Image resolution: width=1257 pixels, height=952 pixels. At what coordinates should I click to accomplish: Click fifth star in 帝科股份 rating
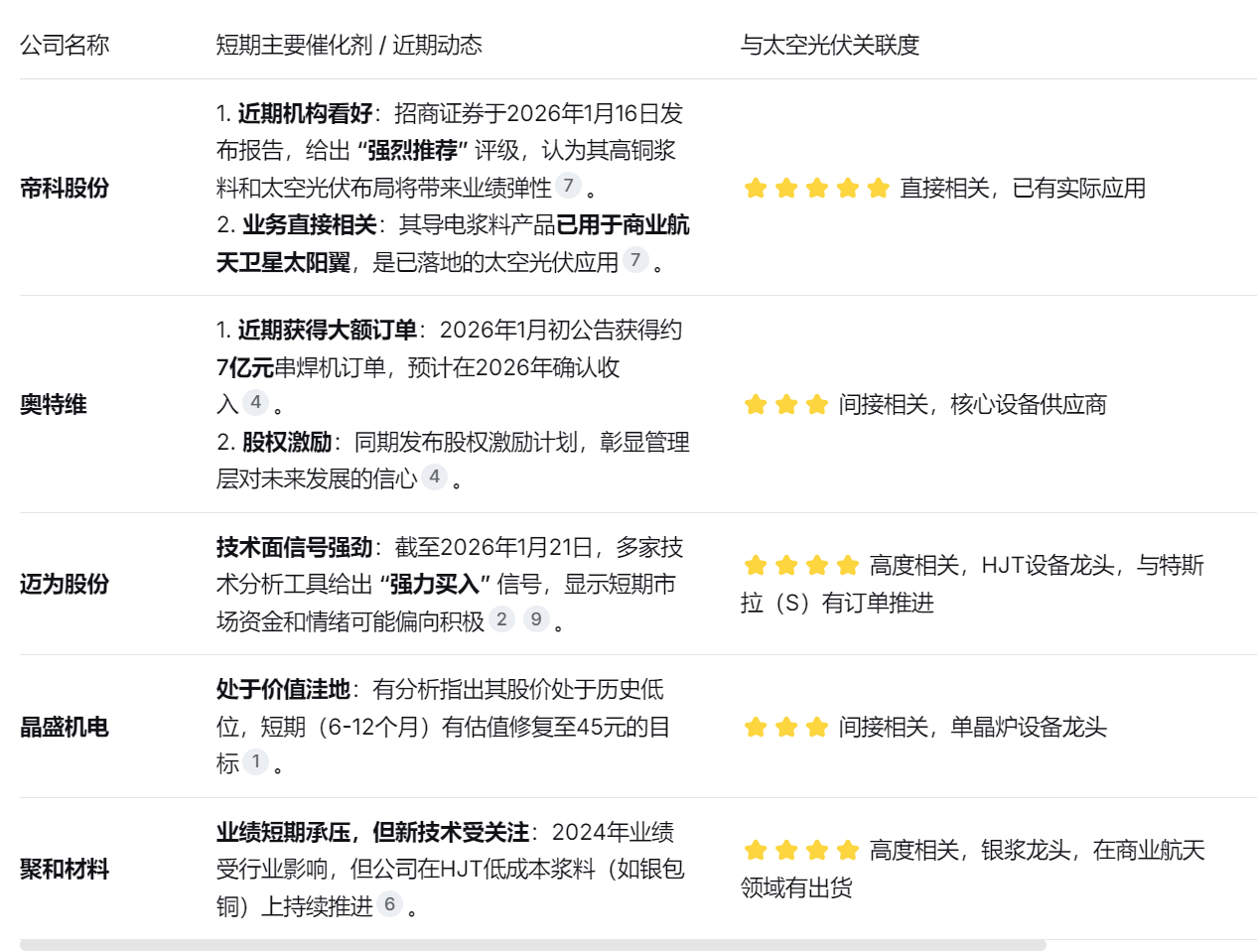878,188
